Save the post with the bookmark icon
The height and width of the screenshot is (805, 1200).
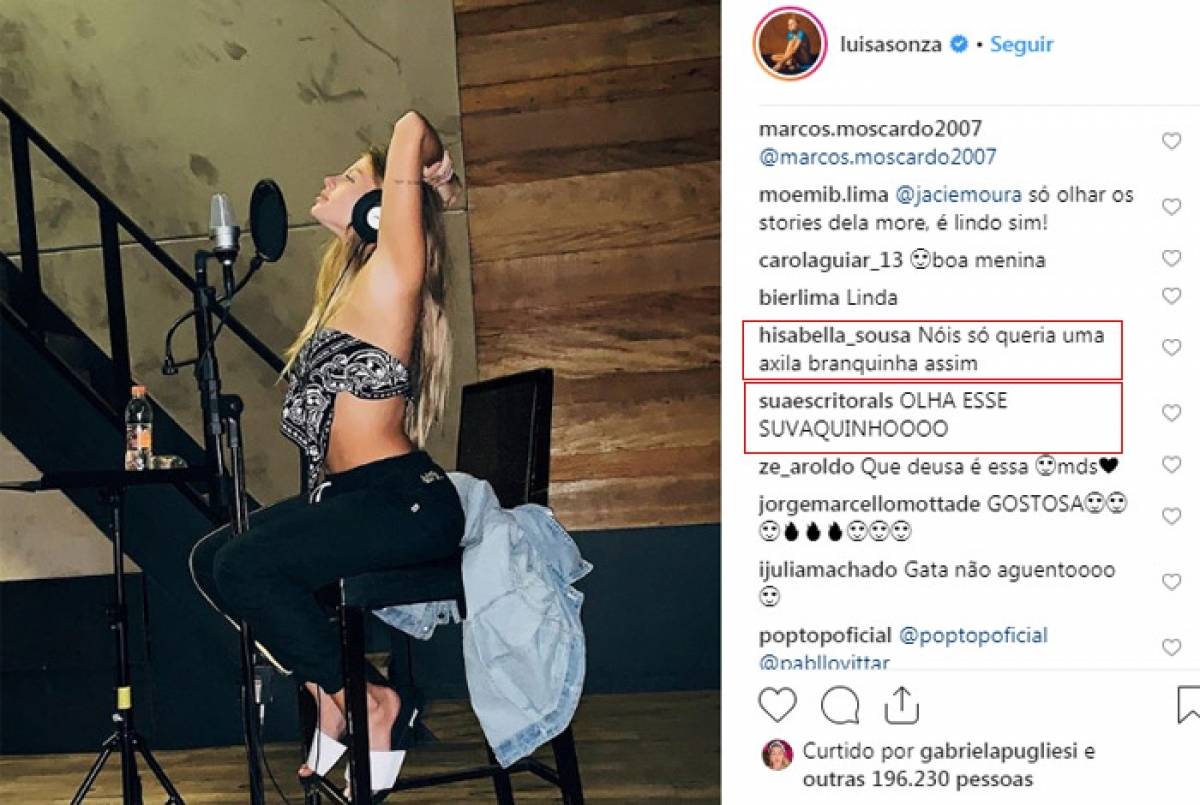tap(1189, 704)
